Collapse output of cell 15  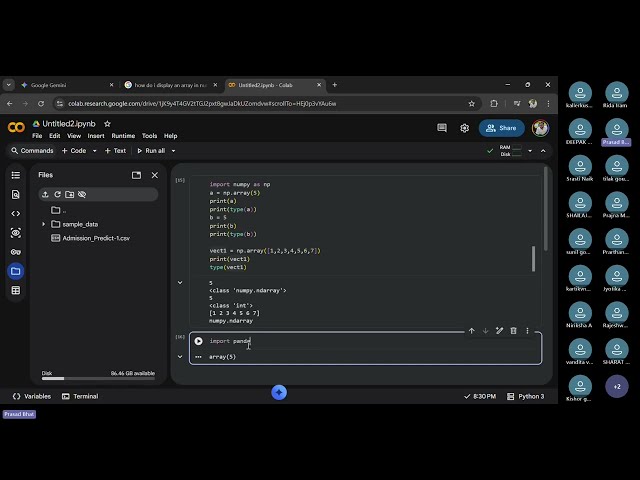(180, 282)
